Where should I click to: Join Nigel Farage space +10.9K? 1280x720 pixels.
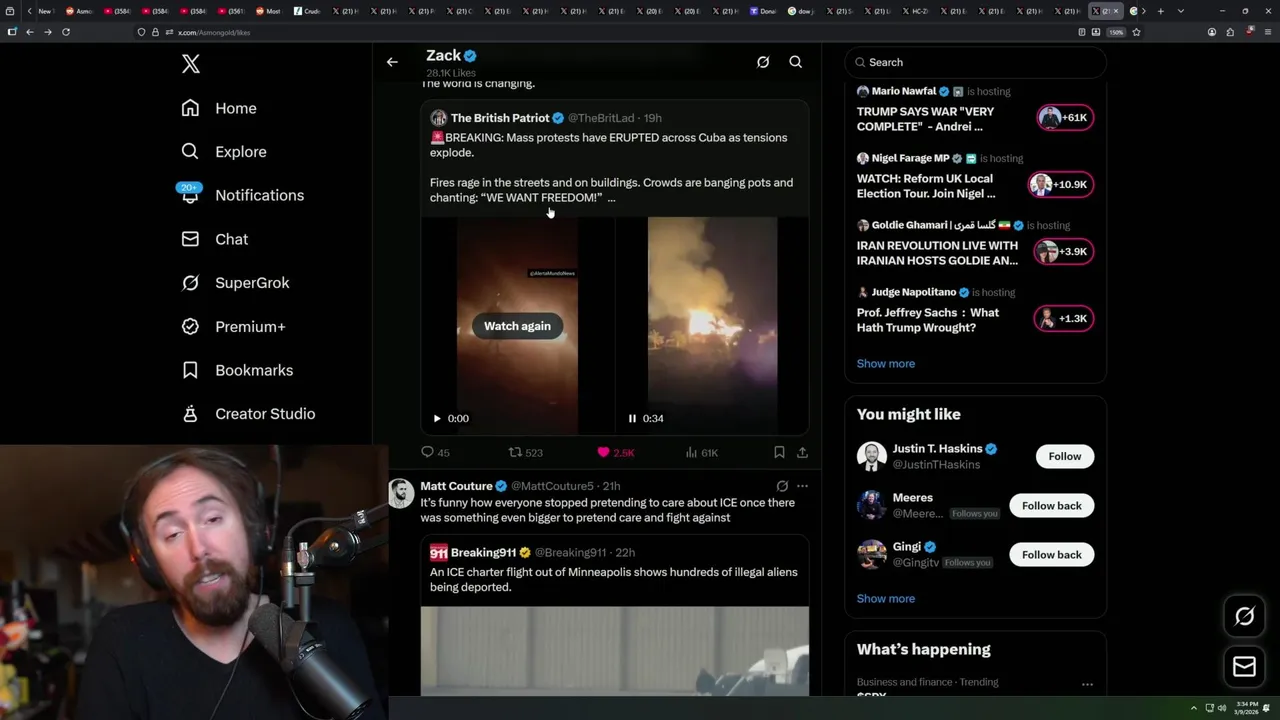pyautogui.click(x=1060, y=184)
